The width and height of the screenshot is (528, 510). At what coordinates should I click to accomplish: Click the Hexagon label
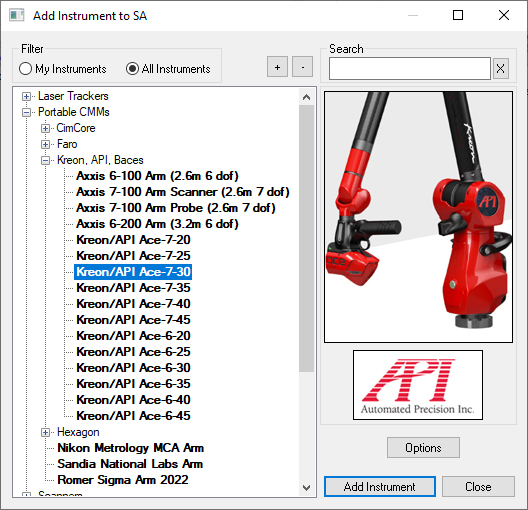(78, 432)
